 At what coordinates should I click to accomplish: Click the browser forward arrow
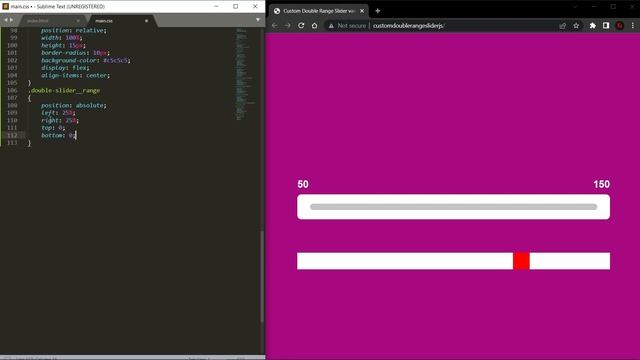(288, 25)
